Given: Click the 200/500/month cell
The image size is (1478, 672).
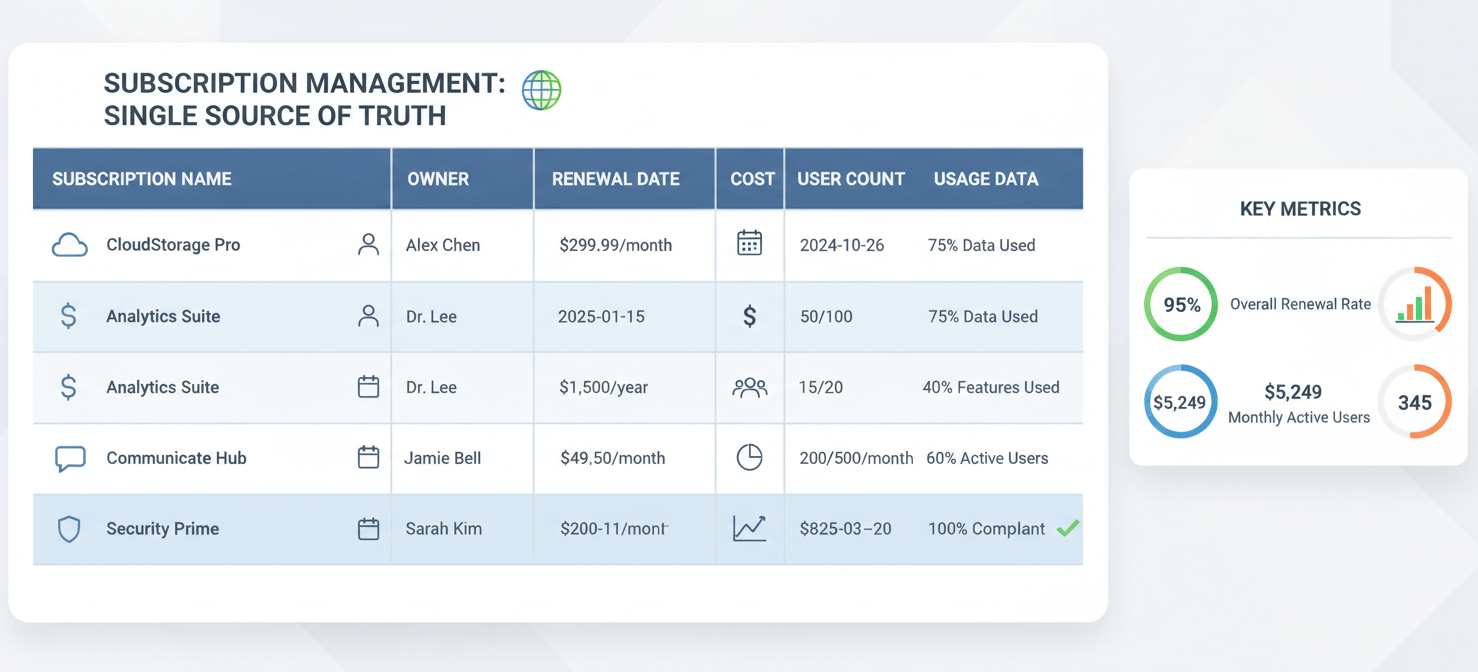Looking at the screenshot, I should point(857,458).
